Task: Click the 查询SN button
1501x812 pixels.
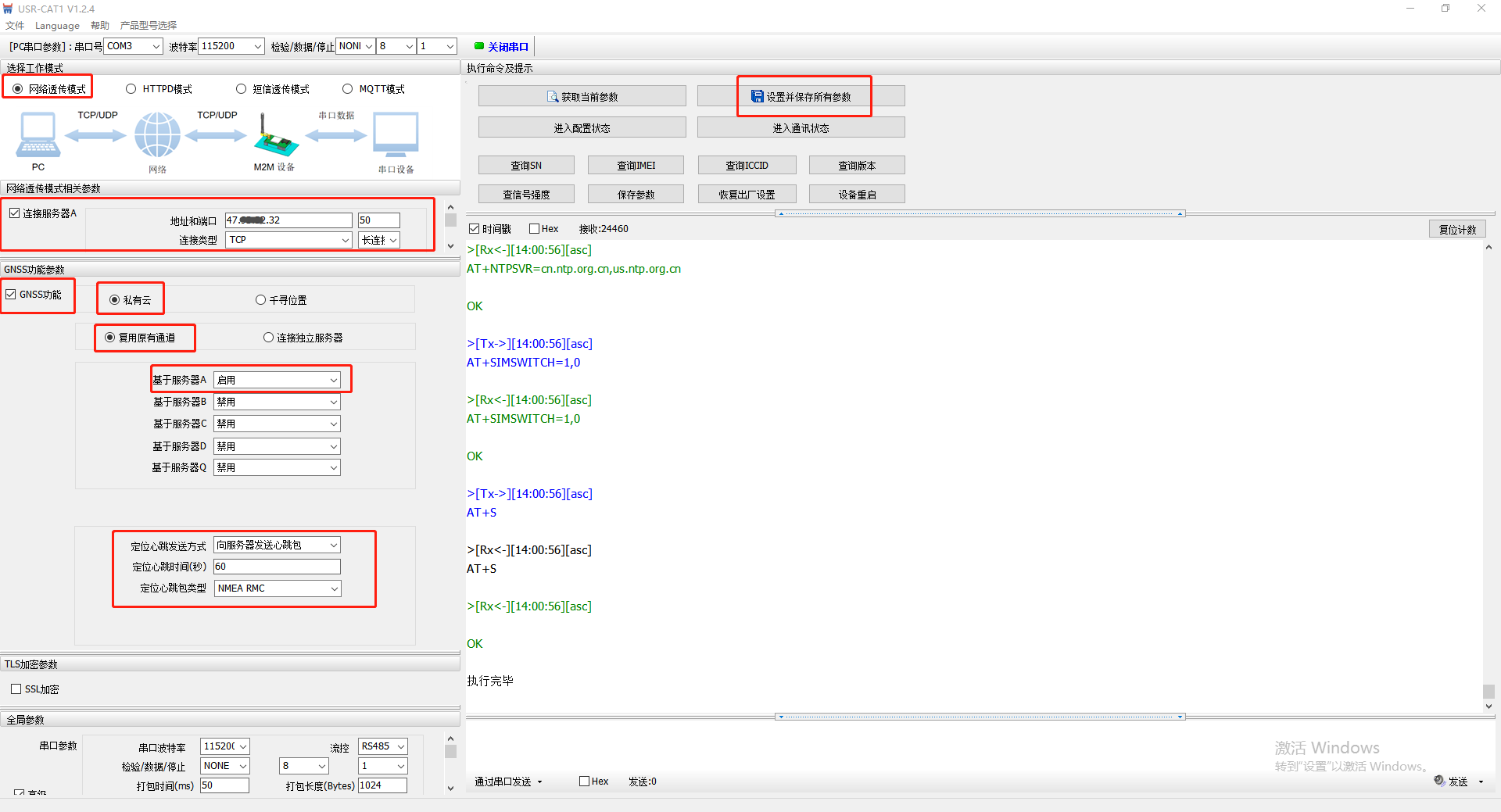Action: [526, 166]
